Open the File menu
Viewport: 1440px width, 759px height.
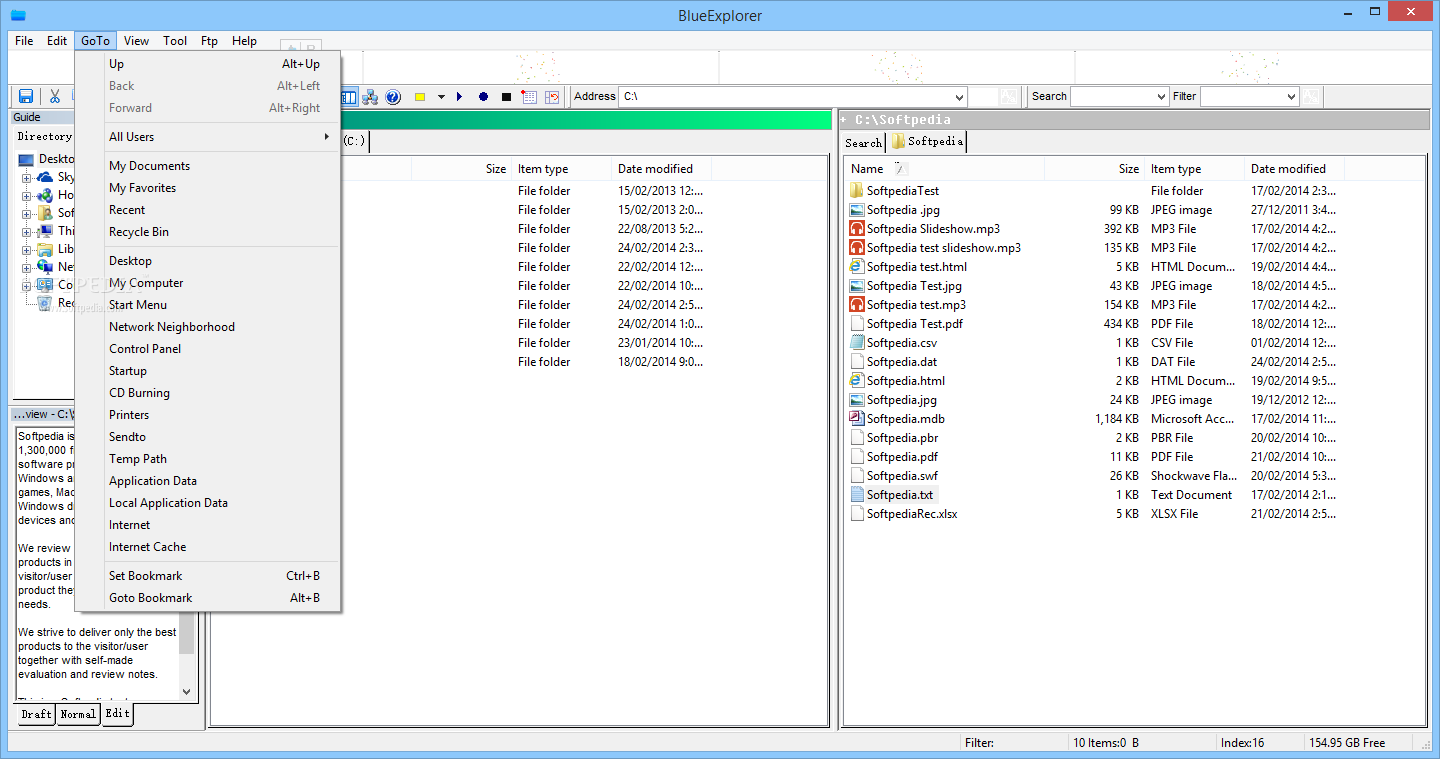point(24,41)
